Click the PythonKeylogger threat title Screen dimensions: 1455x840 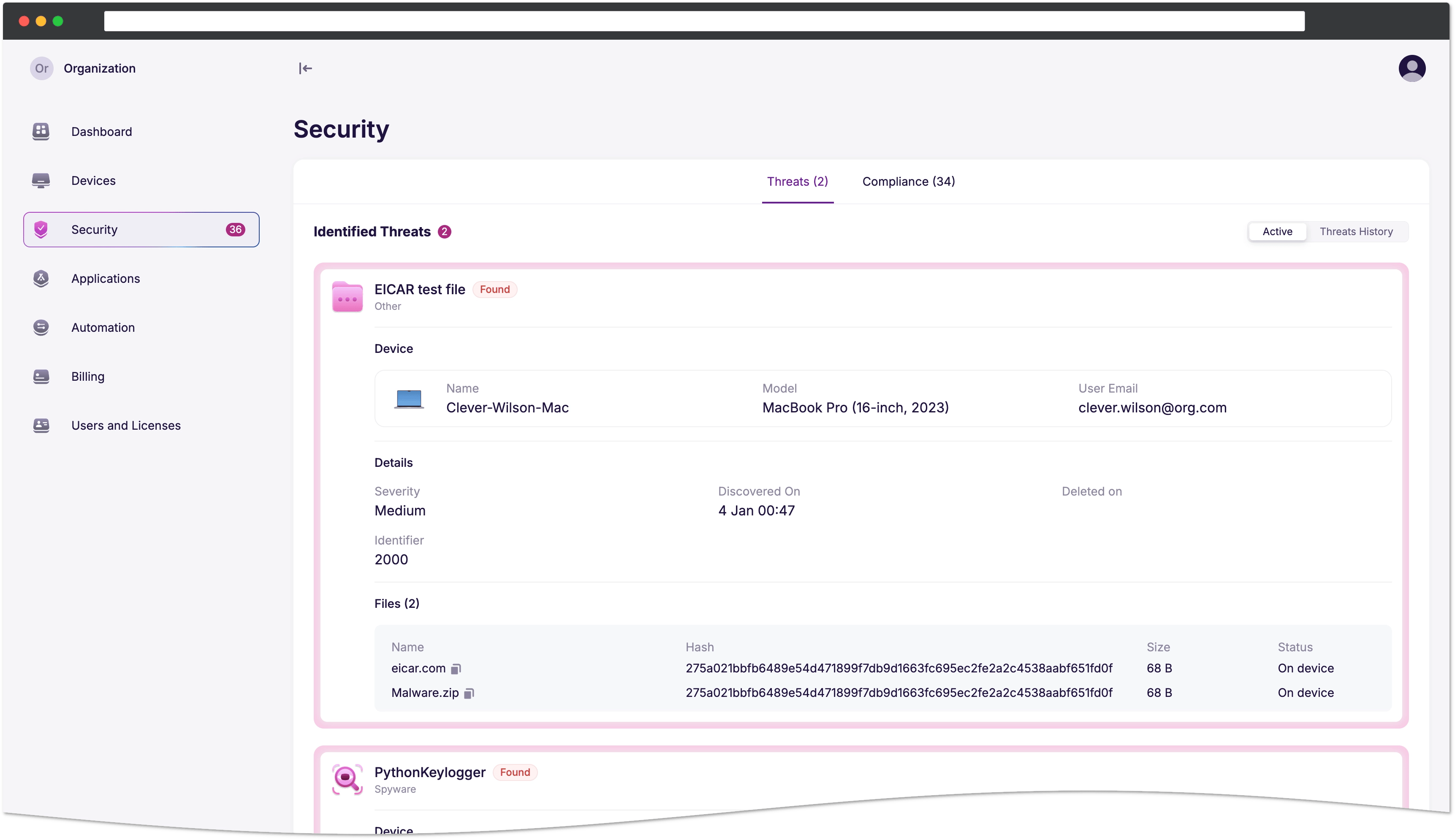pos(430,772)
